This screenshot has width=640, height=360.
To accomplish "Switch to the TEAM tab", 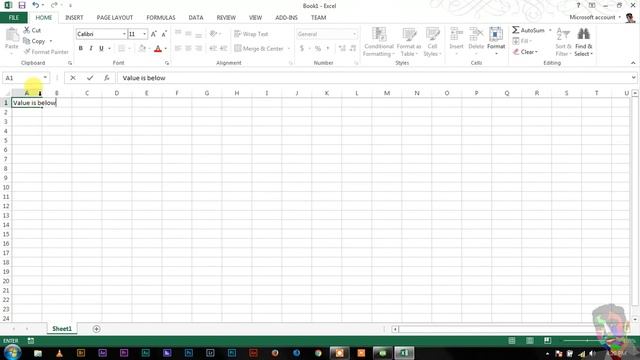I will tap(318, 18).
